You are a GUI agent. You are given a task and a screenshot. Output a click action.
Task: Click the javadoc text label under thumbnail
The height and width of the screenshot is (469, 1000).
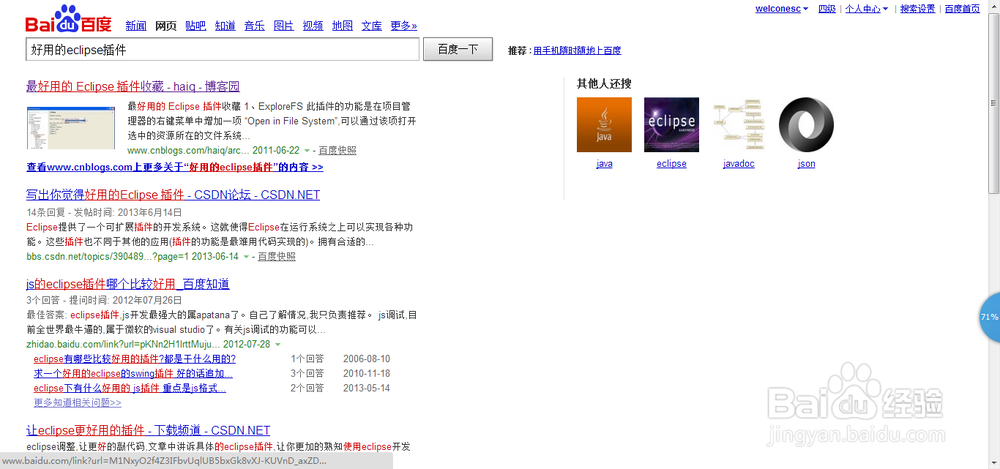pyautogui.click(x=739, y=164)
